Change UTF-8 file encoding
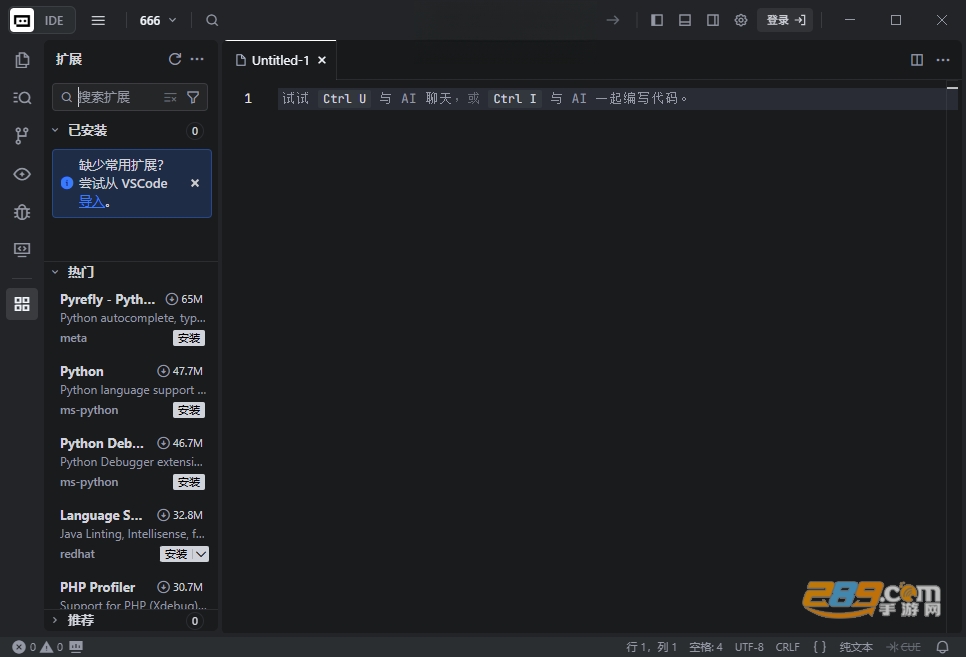 (749, 647)
